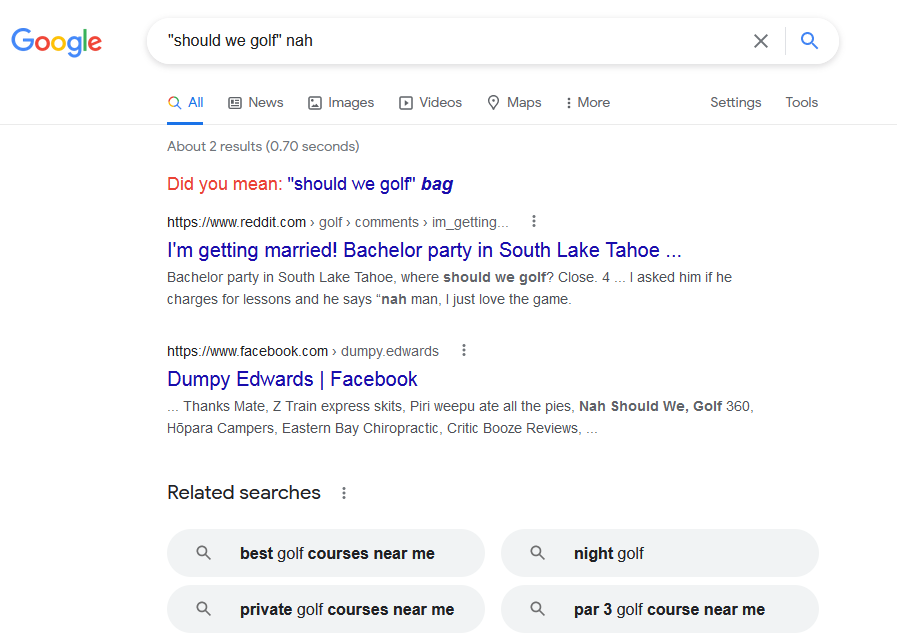Click the blue magnifier search button
Viewport: 897px width, 643px height.
(x=809, y=41)
